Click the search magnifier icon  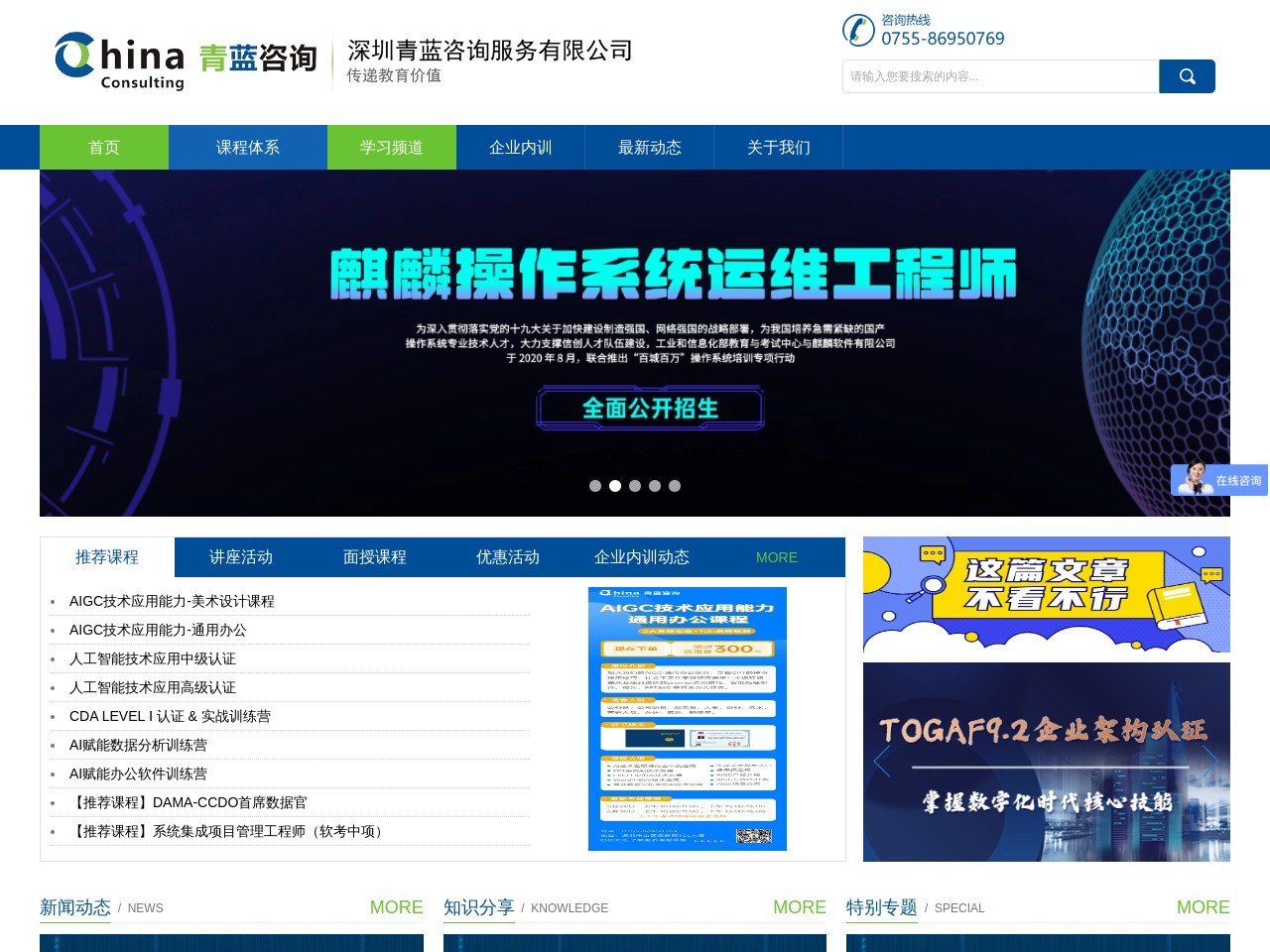(1187, 75)
